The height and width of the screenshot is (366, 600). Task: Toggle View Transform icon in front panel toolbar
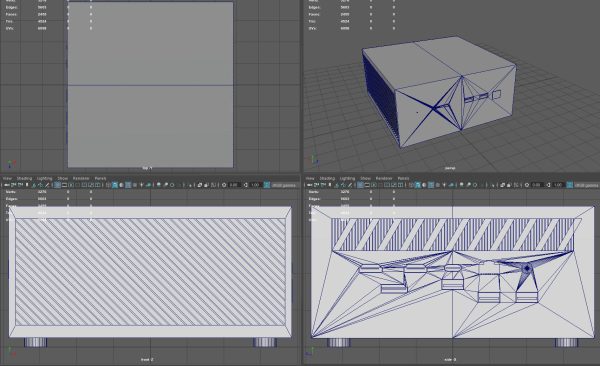(x=267, y=185)
